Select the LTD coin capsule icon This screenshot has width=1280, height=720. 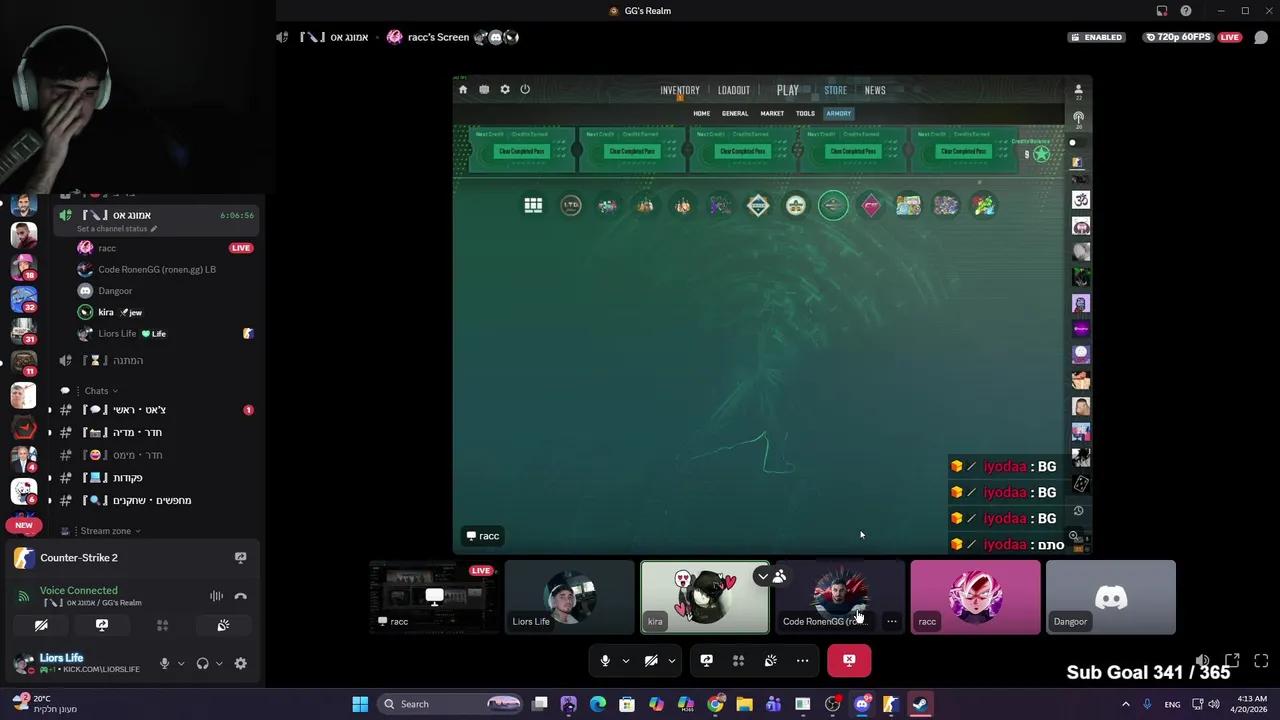click(570, 205)
